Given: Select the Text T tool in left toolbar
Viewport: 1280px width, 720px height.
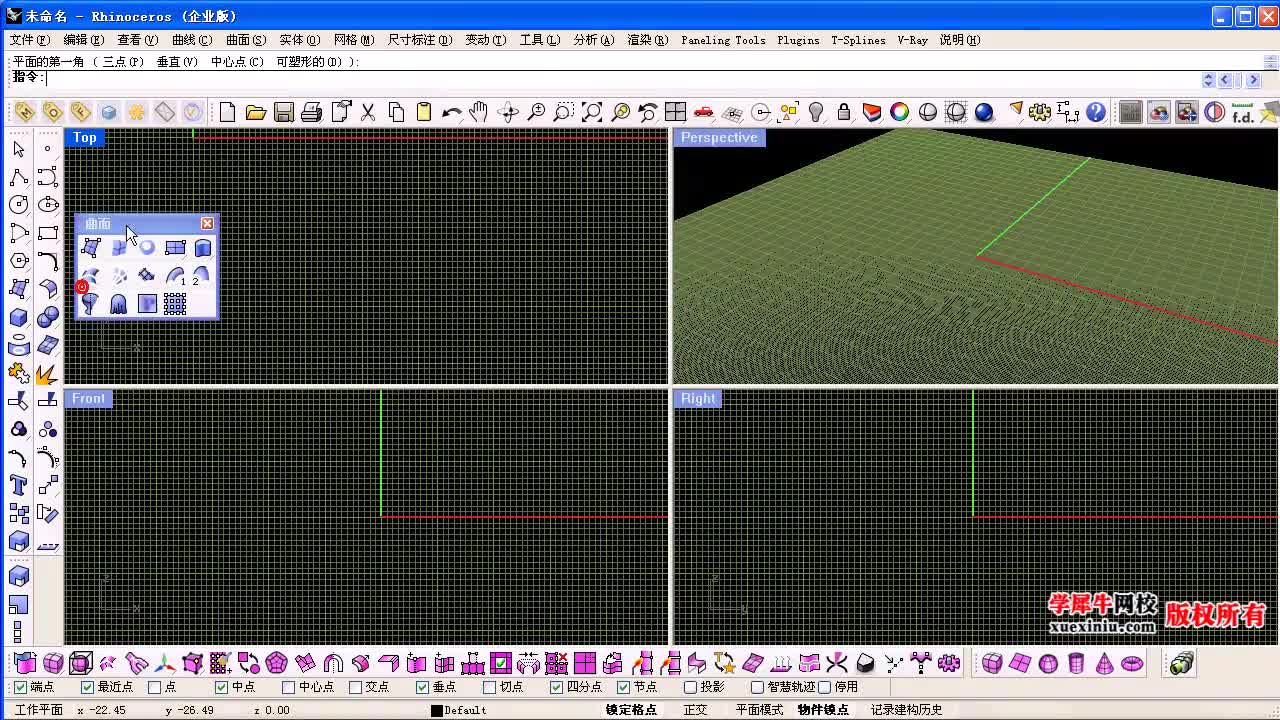Looking at the screenshot, I should point(19,486).
